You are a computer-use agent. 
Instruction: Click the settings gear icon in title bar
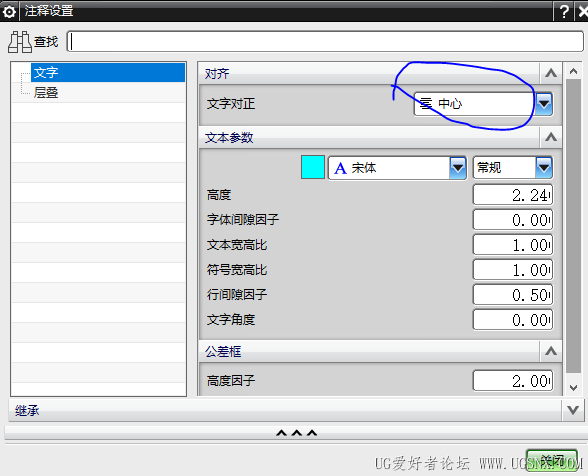click(x=9, y=11)
